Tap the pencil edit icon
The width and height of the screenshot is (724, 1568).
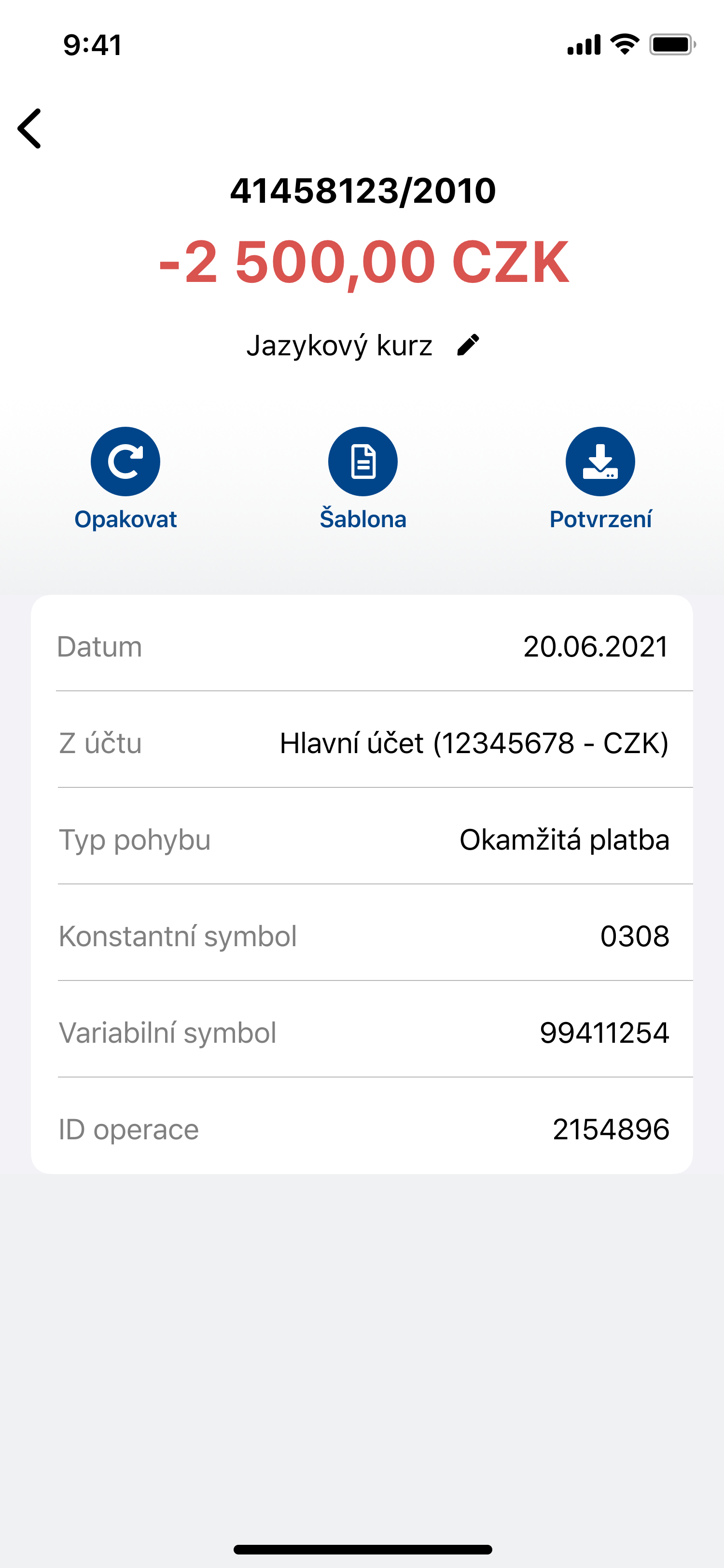[x=468, y=345]
